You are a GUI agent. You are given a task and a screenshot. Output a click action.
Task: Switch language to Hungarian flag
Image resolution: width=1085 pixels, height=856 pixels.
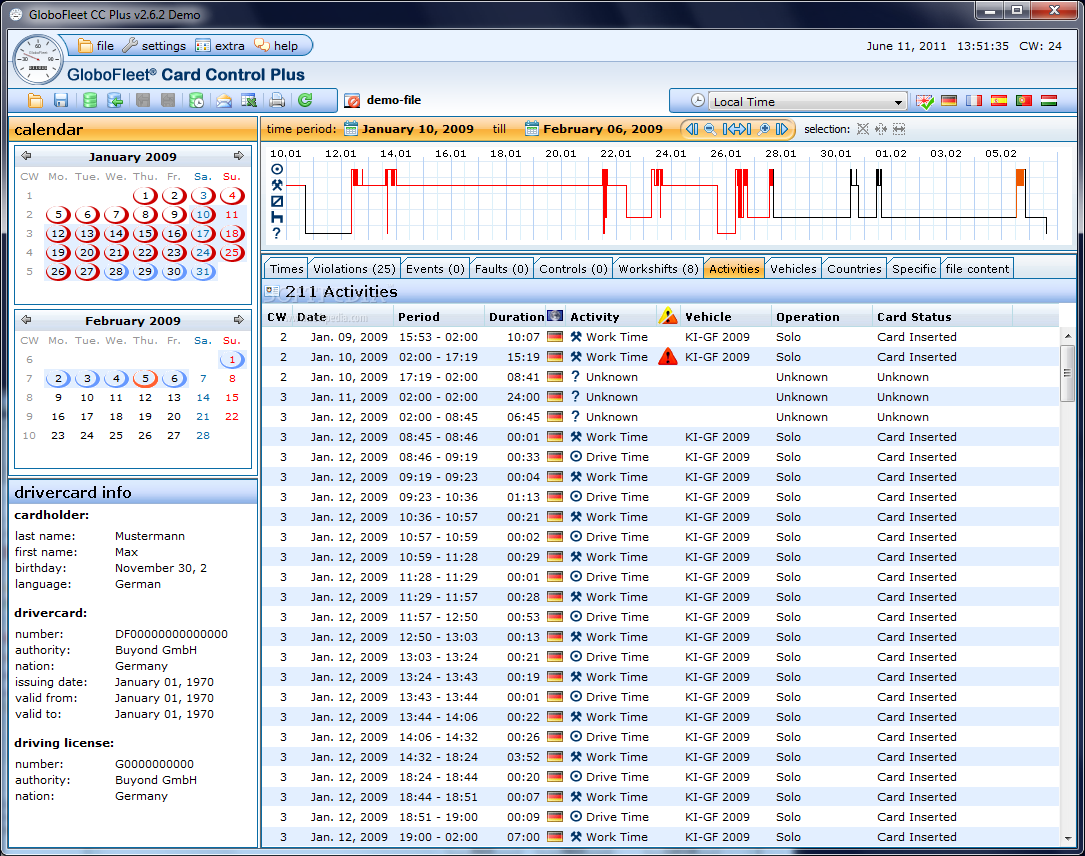(1049, 101)
